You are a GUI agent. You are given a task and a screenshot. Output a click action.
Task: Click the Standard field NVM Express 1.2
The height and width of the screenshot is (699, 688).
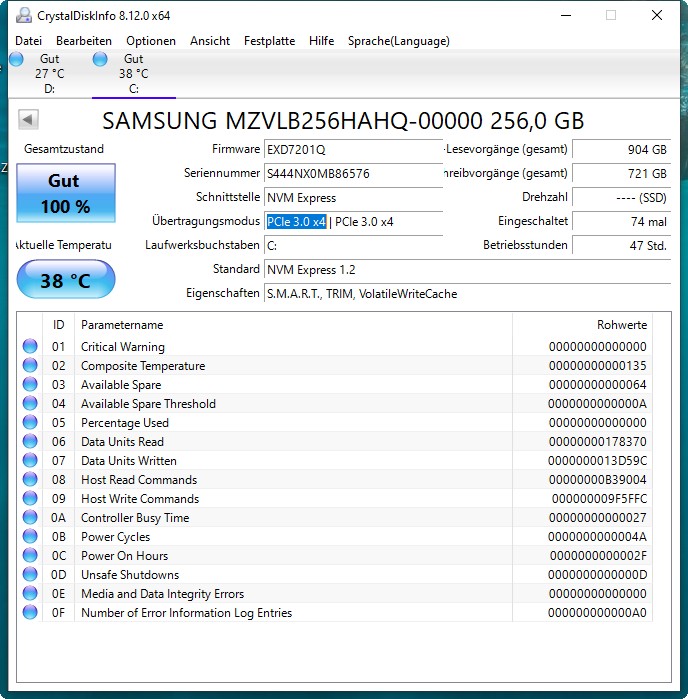[x=467, y=270]
